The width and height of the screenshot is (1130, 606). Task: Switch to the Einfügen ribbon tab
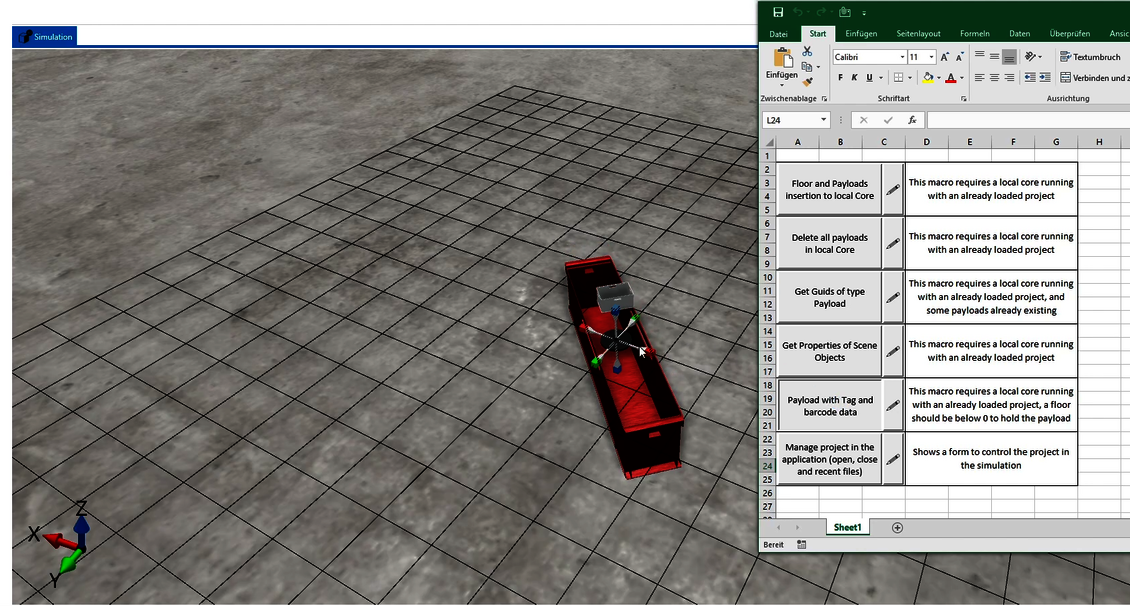click(861, 34)
